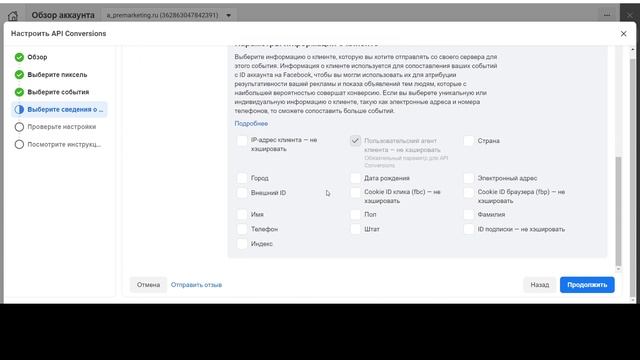Click the empty circle icon next to Проверьте настройки

pos(19,127)
